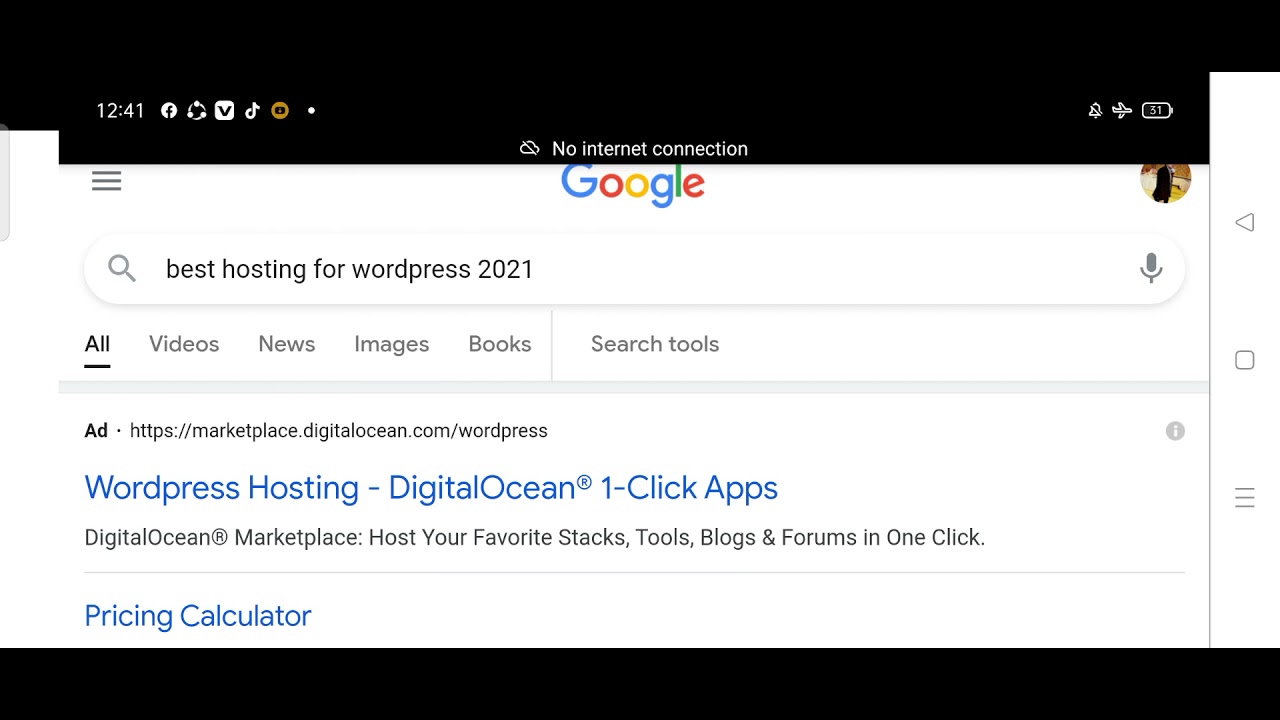Click the Google logo
1280x720 pixels.
(x=632, y=185)
